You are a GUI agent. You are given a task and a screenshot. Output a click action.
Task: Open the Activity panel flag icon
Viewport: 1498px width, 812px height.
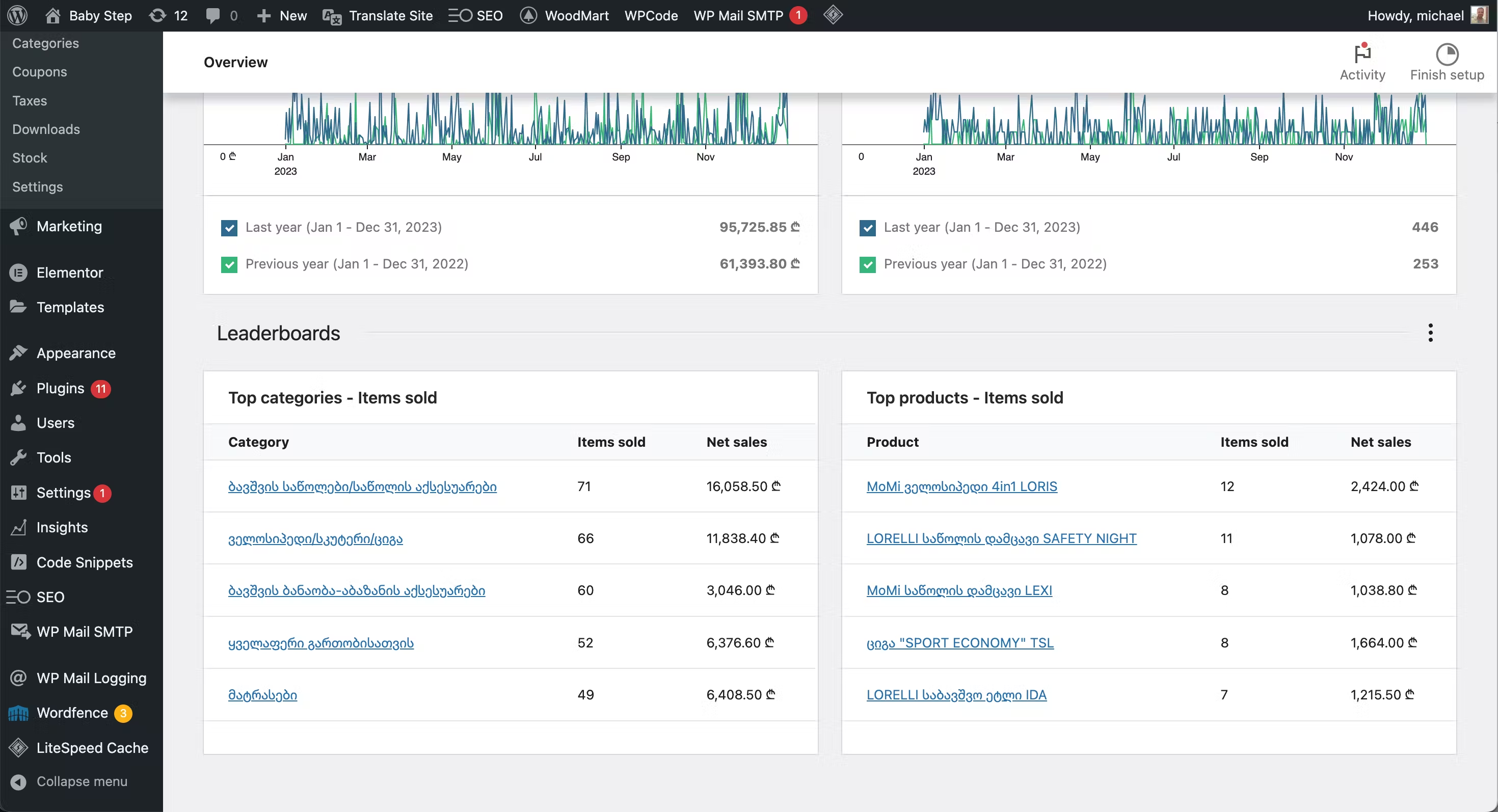point(1362,54)
